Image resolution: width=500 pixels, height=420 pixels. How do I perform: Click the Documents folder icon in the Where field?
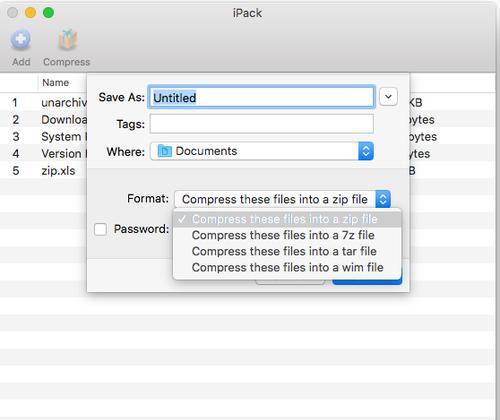coord(164,151)
